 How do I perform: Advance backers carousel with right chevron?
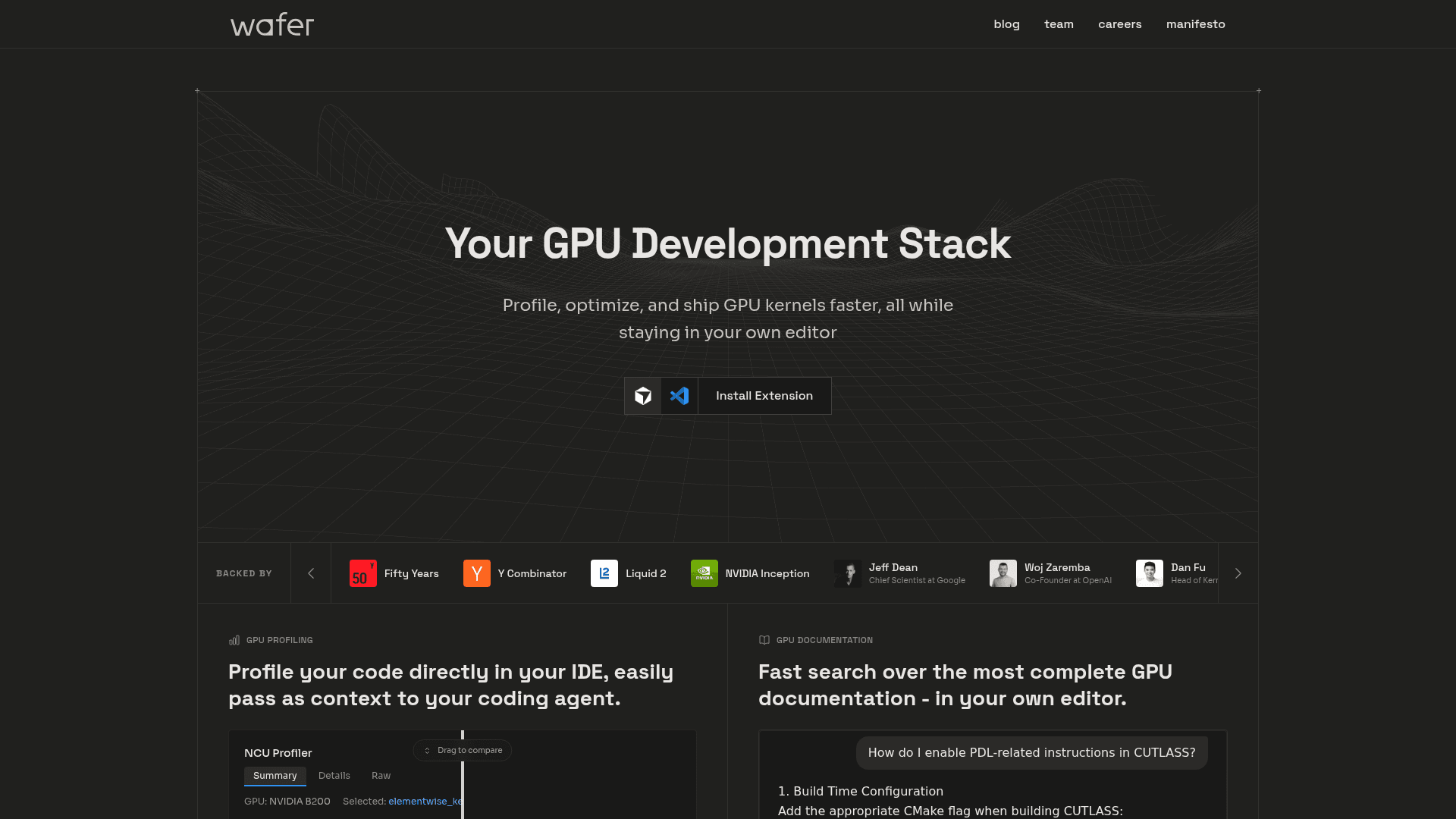tap(1238, 573)
